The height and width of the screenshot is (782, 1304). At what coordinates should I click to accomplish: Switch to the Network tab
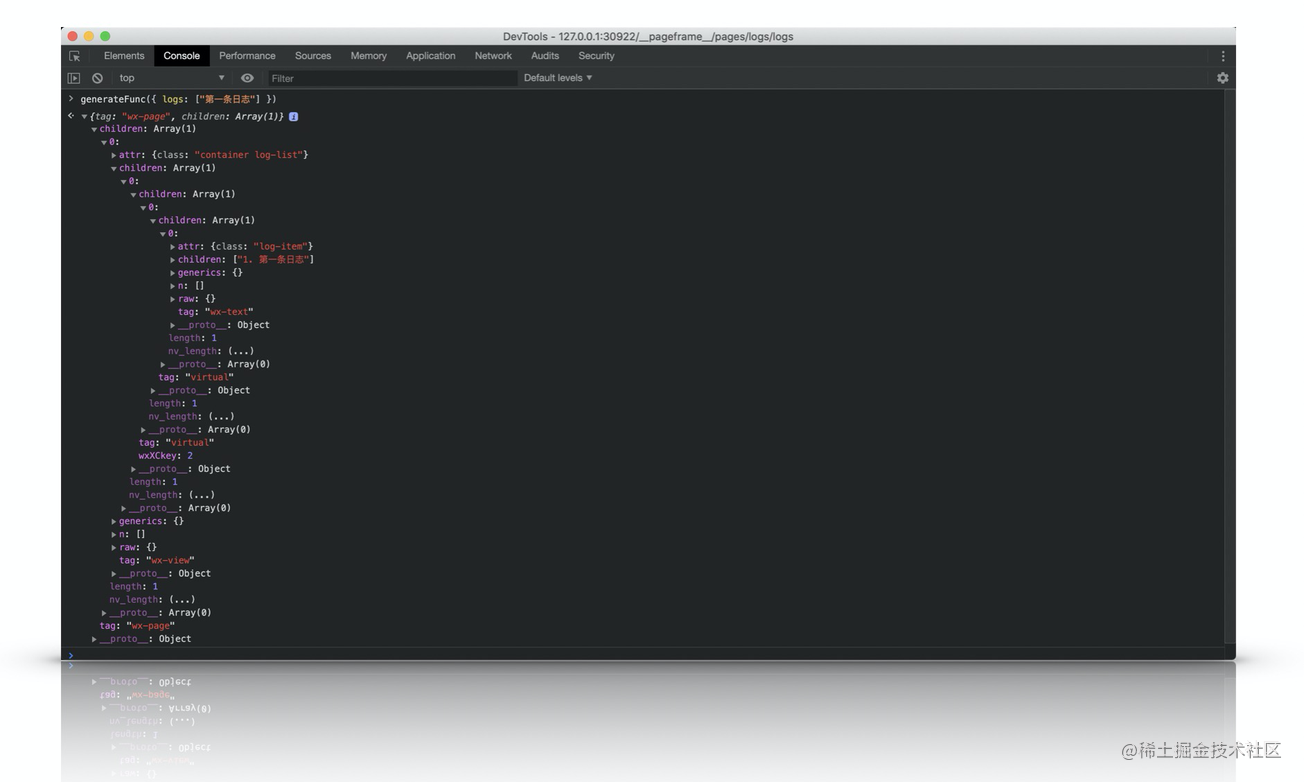coord(493,56)
